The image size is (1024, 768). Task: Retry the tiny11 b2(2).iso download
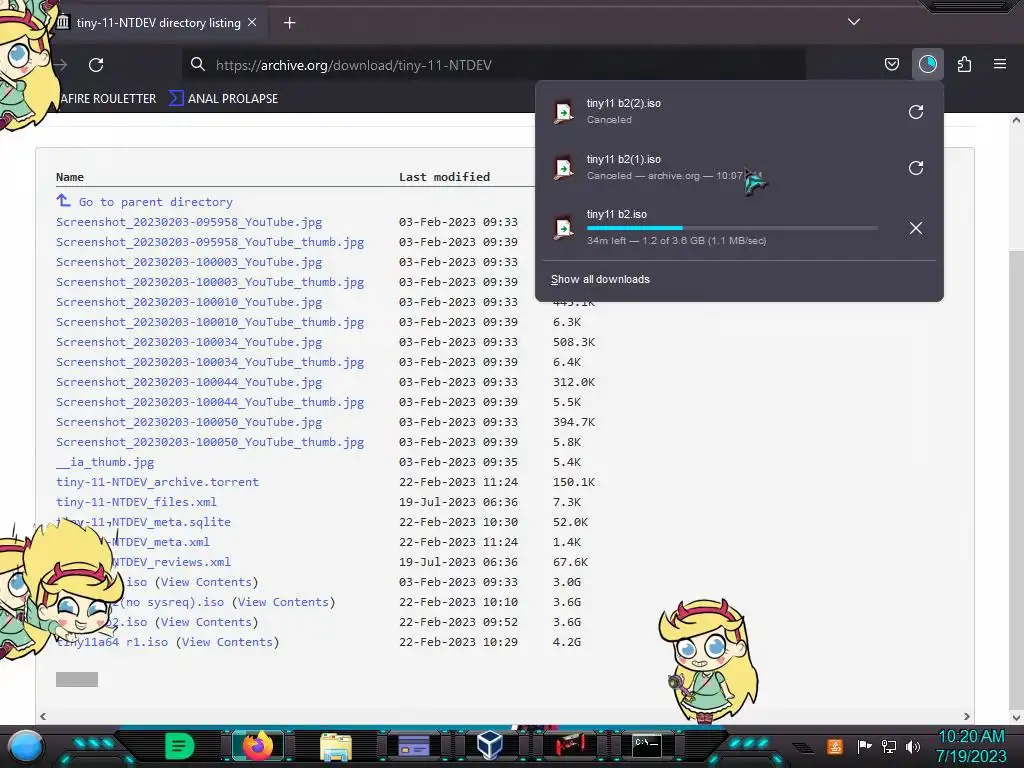(916, 112)
